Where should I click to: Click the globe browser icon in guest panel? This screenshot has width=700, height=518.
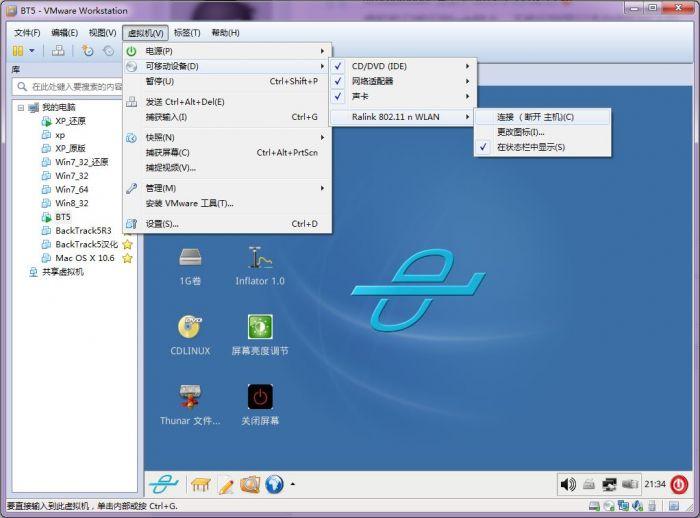click(x=274, y=485)
